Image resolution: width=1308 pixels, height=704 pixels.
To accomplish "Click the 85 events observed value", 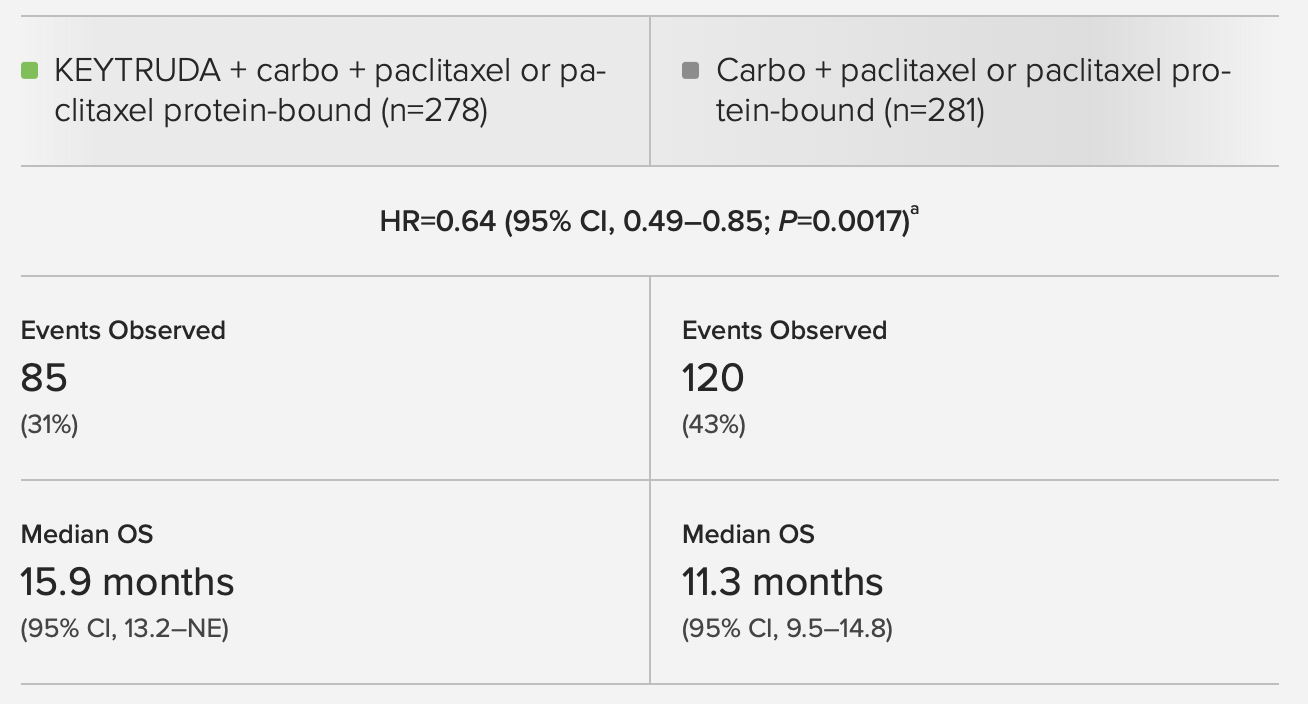I will point(44,378).
